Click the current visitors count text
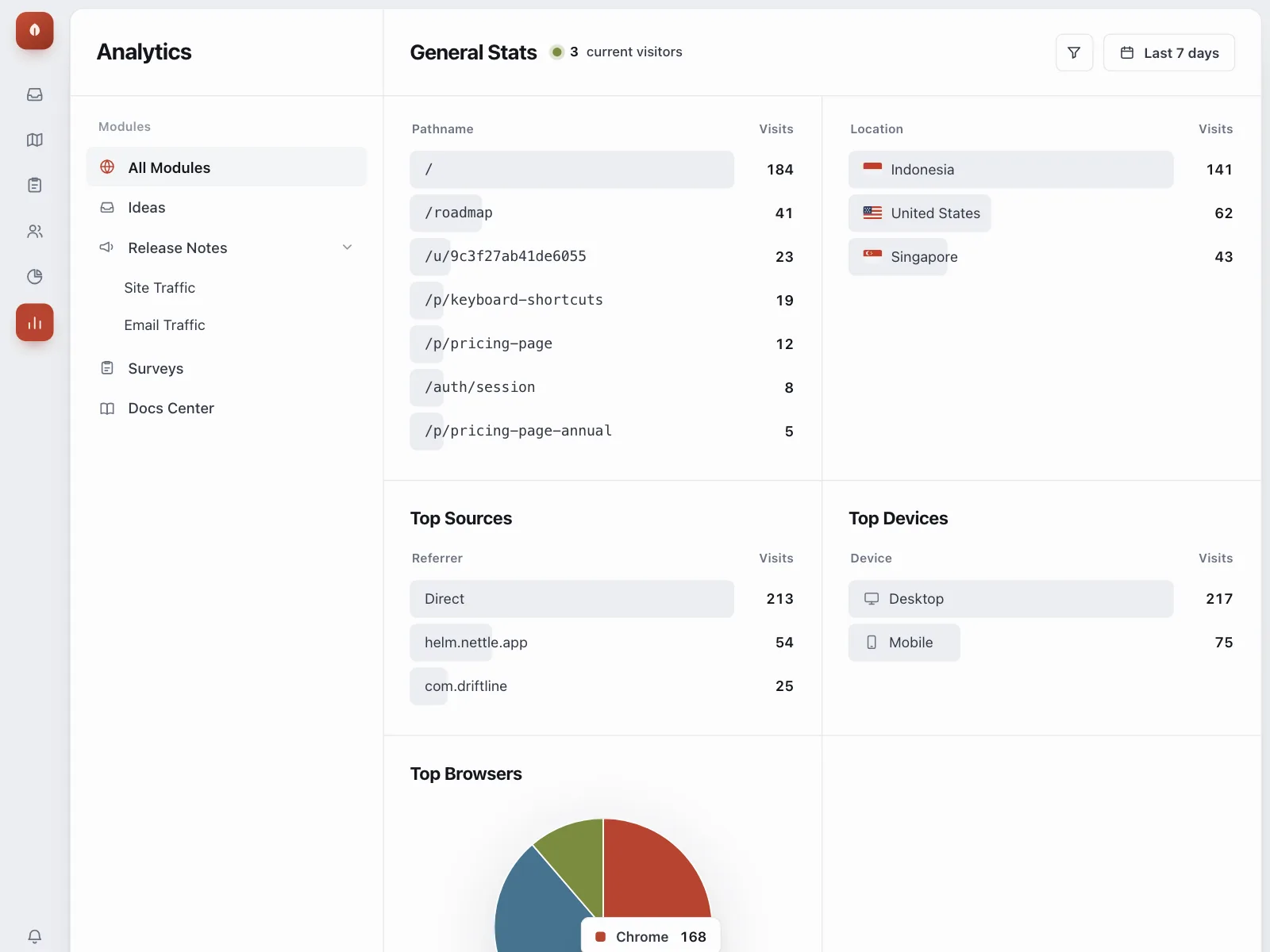This screenshot has height=952, width=1270. pyautogui.click(x=626, y=52)
